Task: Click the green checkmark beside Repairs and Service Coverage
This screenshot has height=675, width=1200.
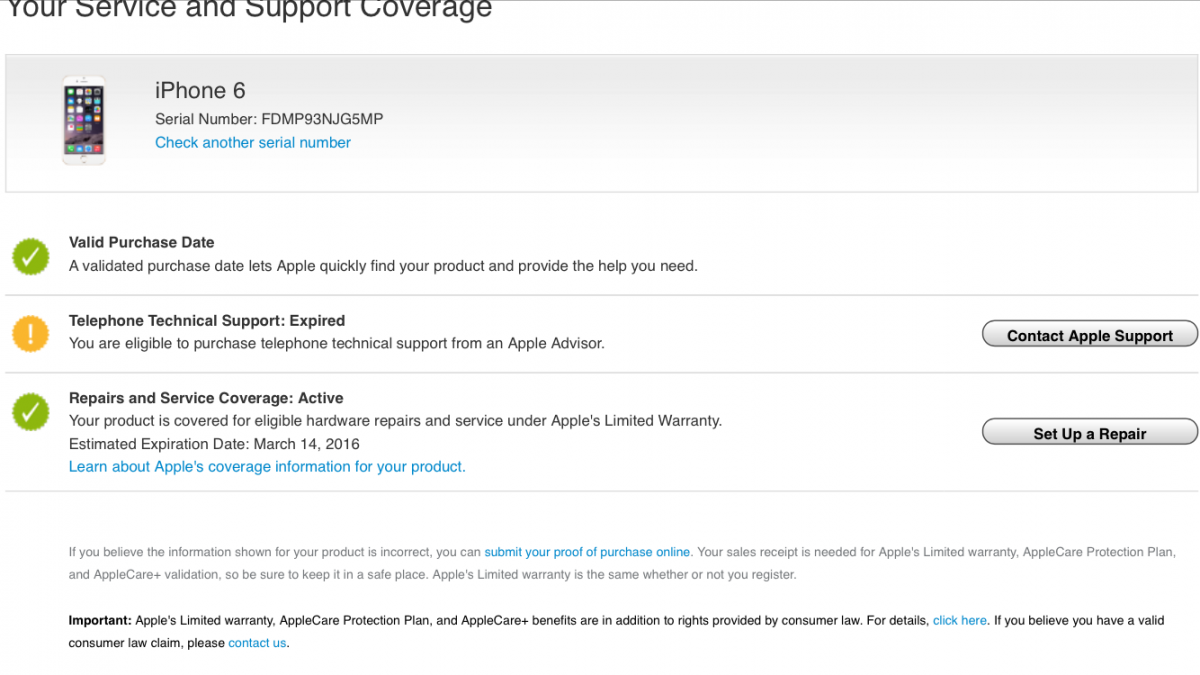Action: (x=31, y=412)
